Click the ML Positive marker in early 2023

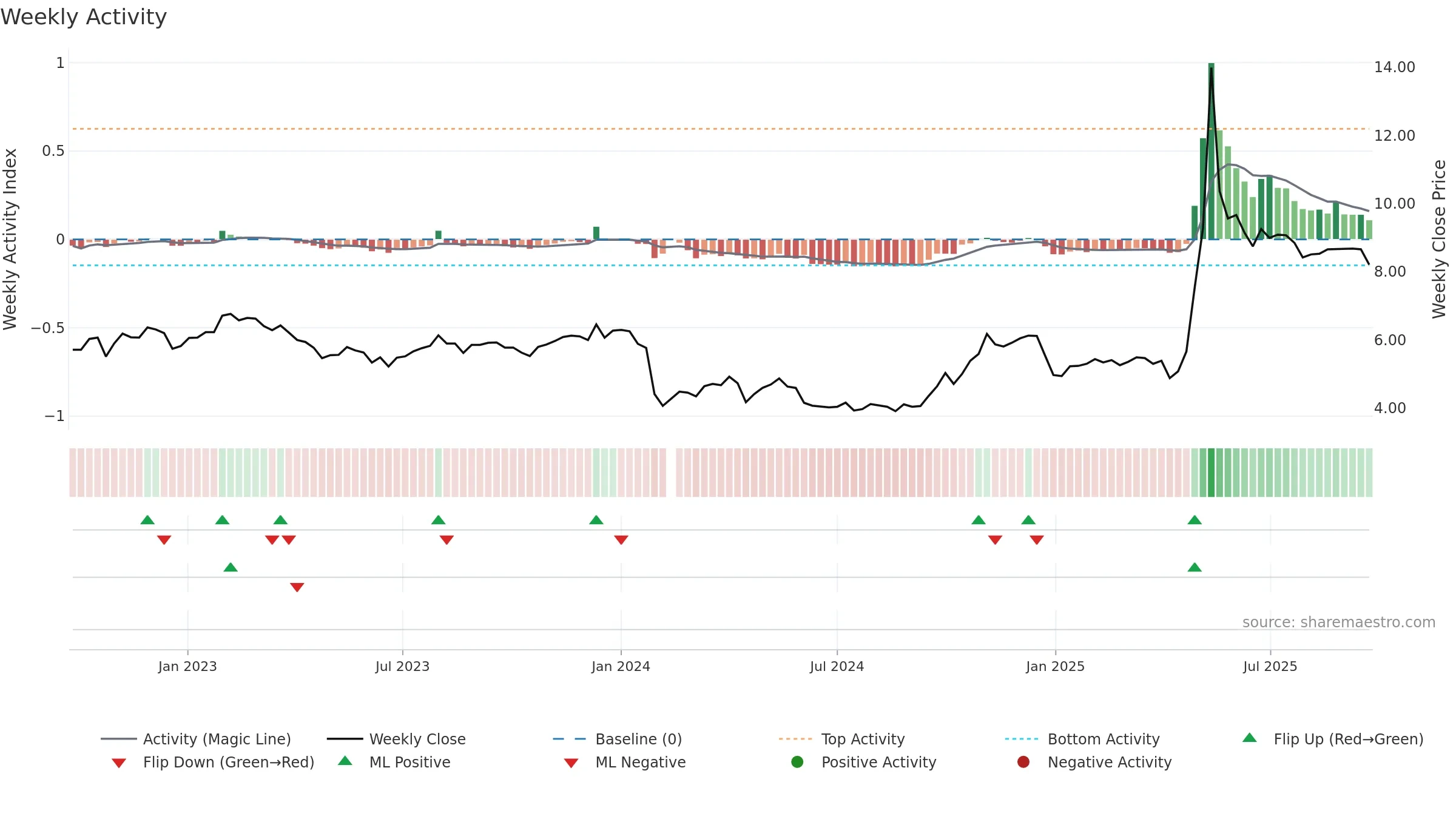click(x=231, y=567)
